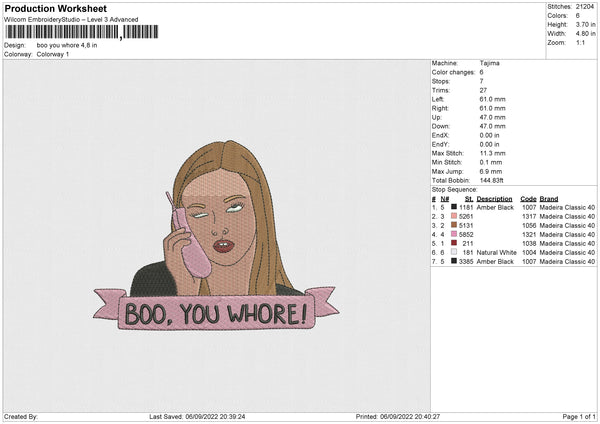Screen dimensions: 600x424
Task: Click the 'Up:' measurement label
Action: pos(437,117)
